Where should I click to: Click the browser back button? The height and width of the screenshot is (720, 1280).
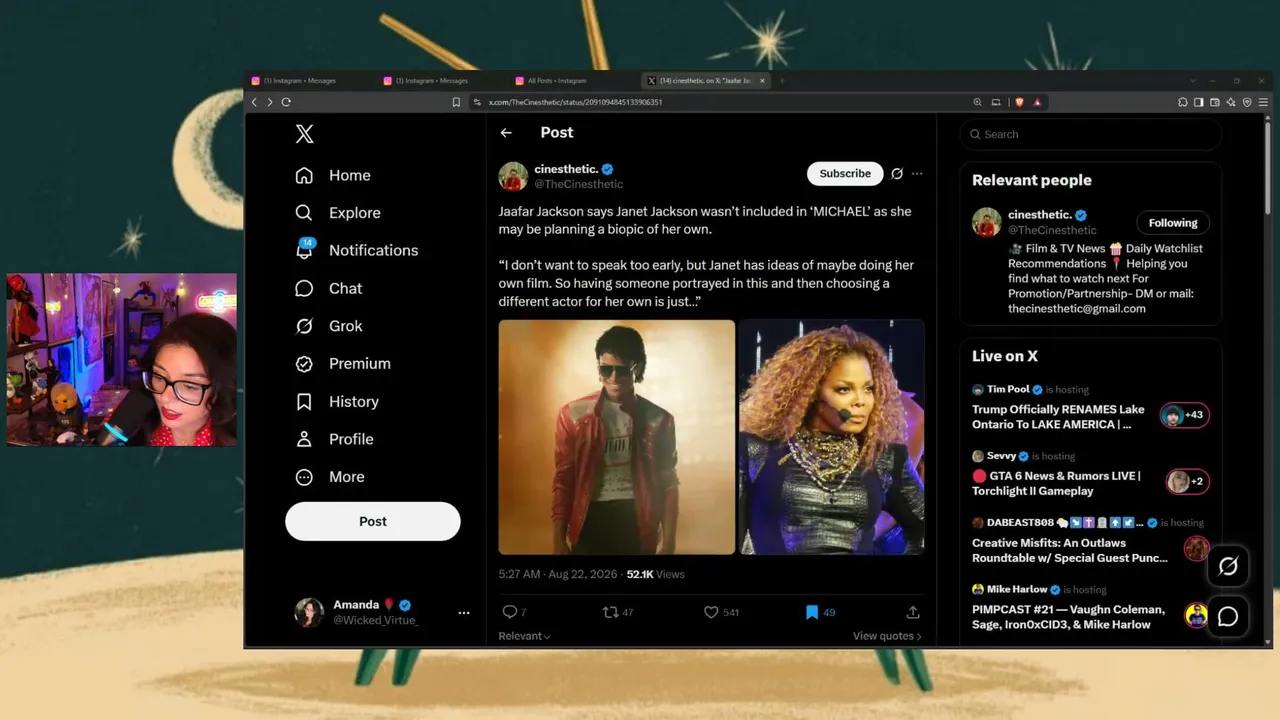pyautogui.click(x=254, y=102)
